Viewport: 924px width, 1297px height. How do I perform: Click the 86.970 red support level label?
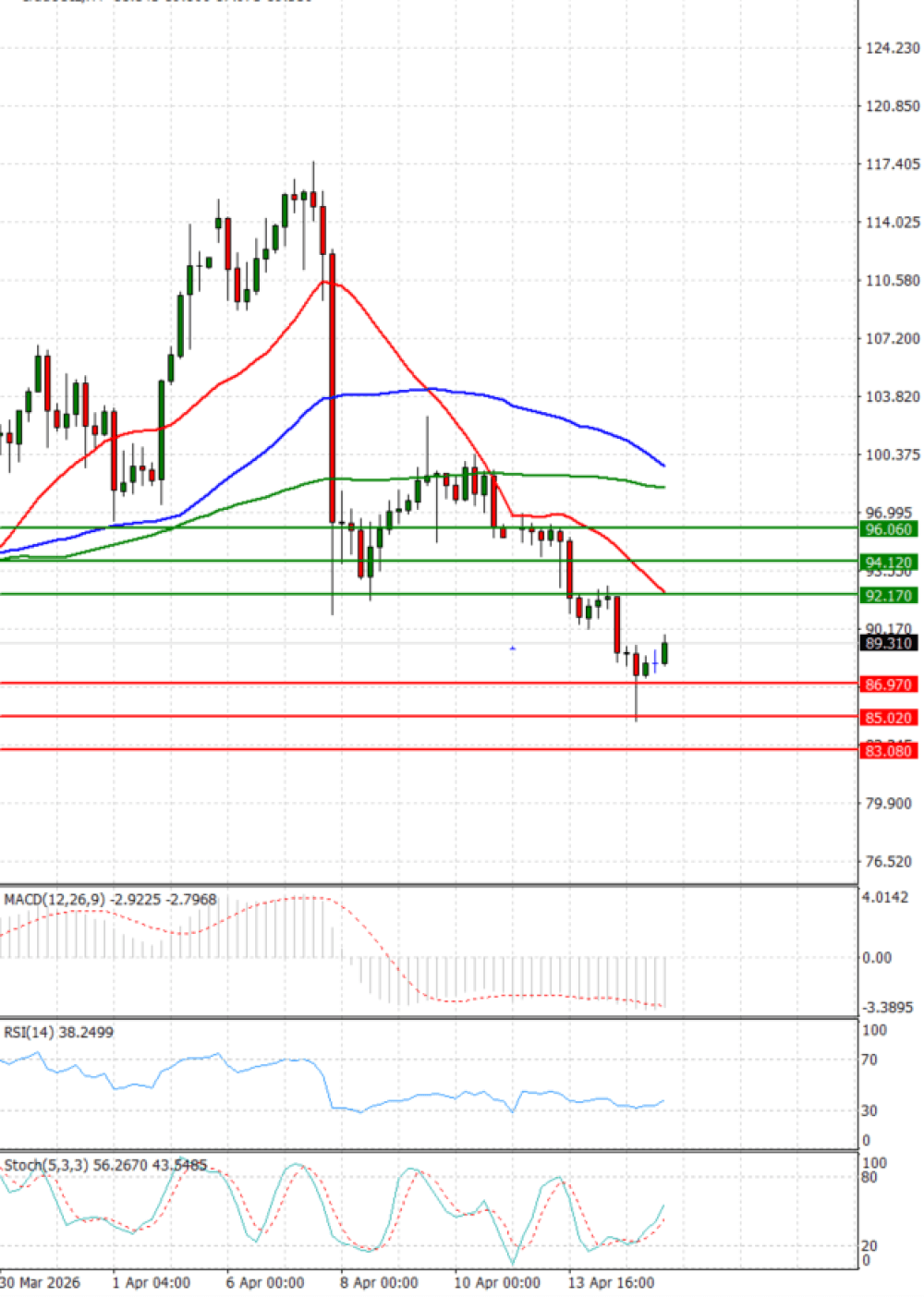[887, 685]
